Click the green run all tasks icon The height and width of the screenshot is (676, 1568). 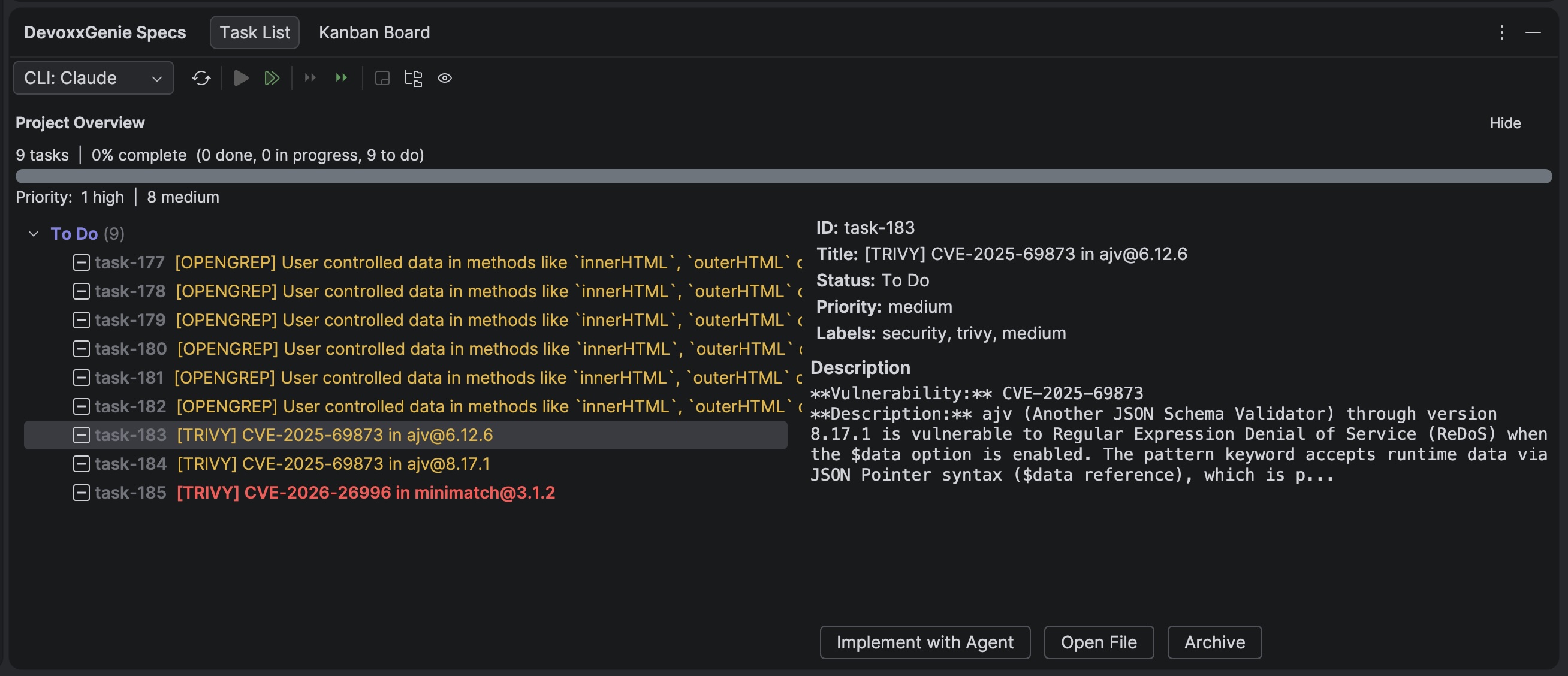(x=272, y=78)
